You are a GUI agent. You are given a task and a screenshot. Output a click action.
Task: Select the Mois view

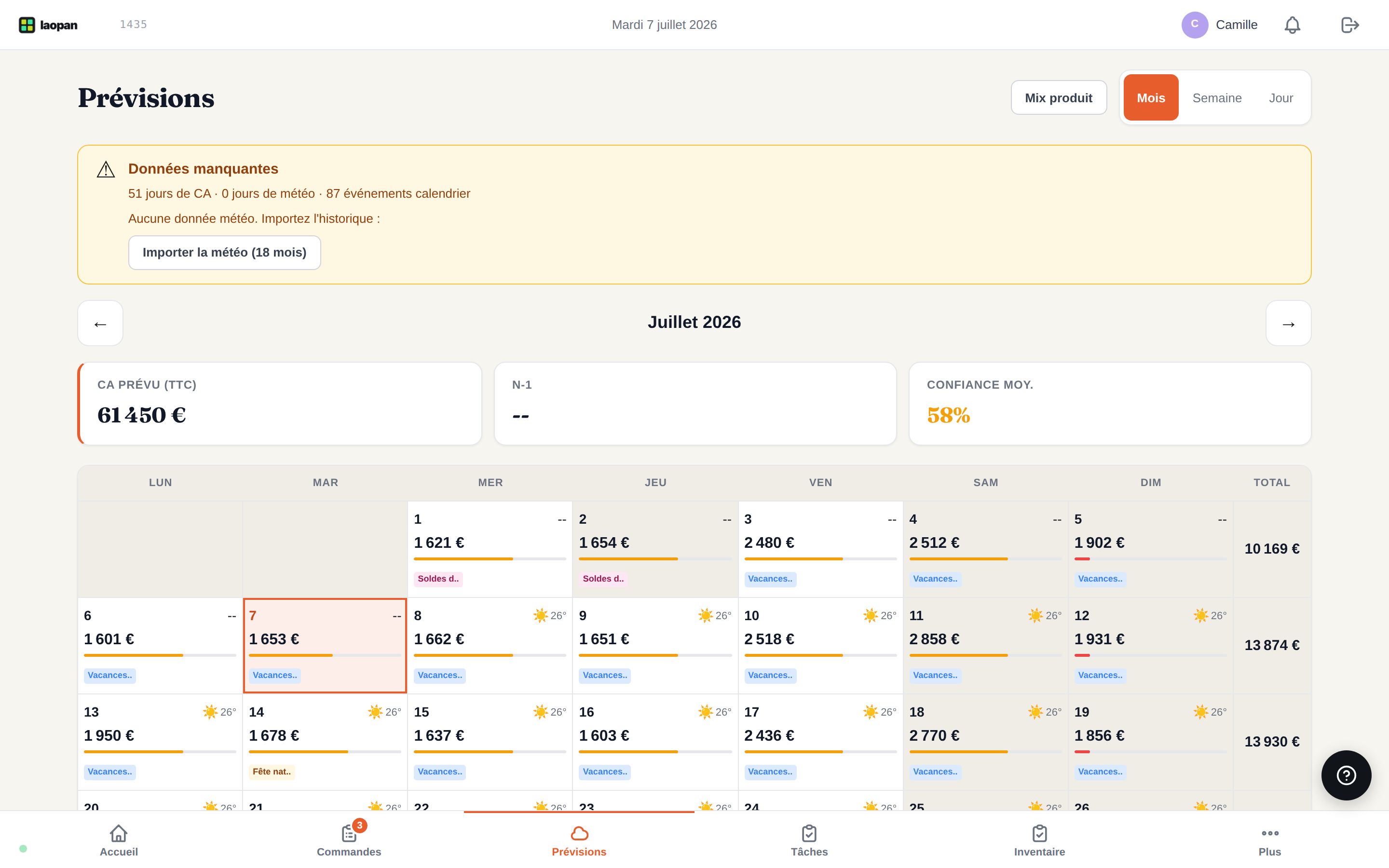pos(1151,97)
